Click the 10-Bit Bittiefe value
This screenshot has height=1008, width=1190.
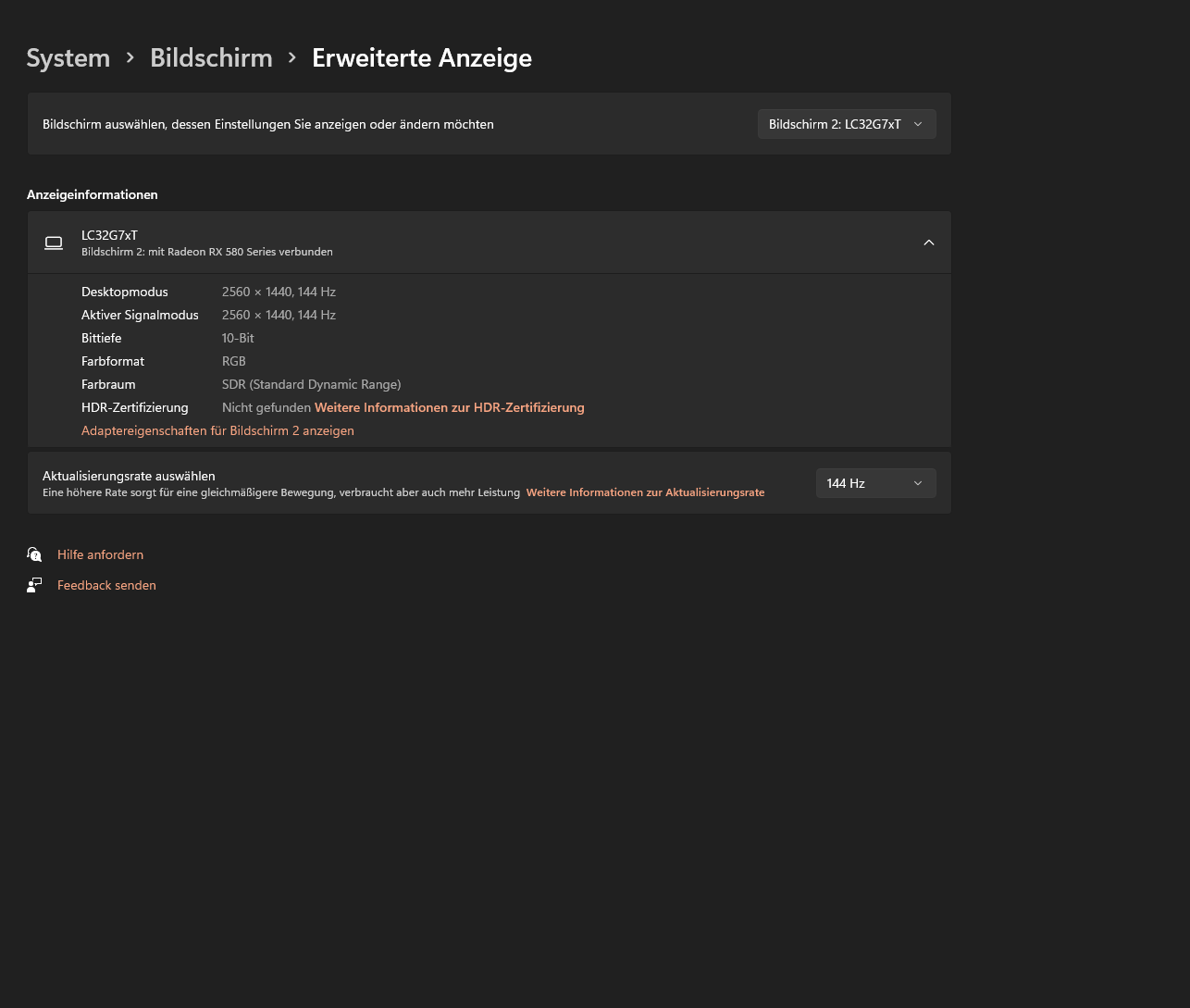(x=238, y=338)
